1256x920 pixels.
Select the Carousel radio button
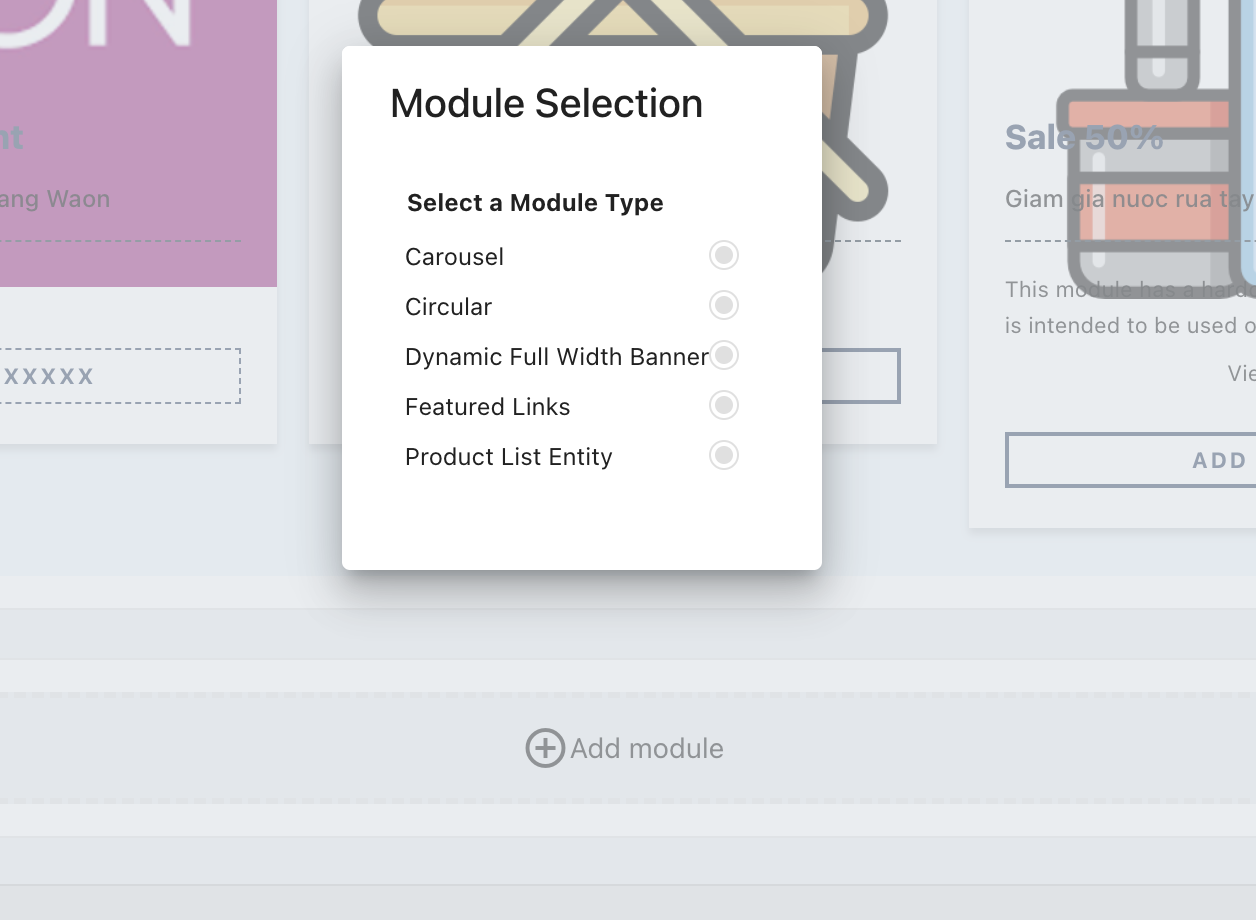(x=724, y=255)
